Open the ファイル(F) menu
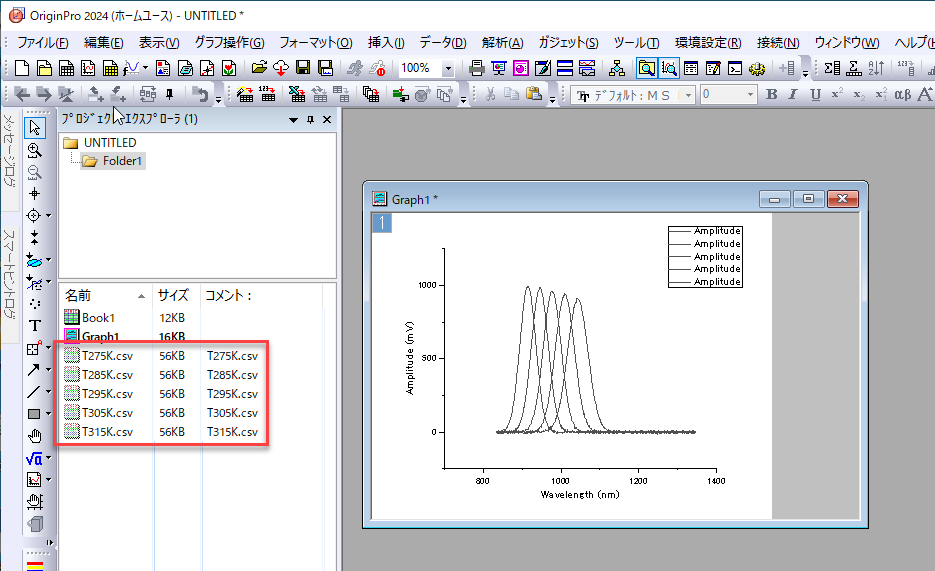Screen dimensions: 935x571 (42, 43)
